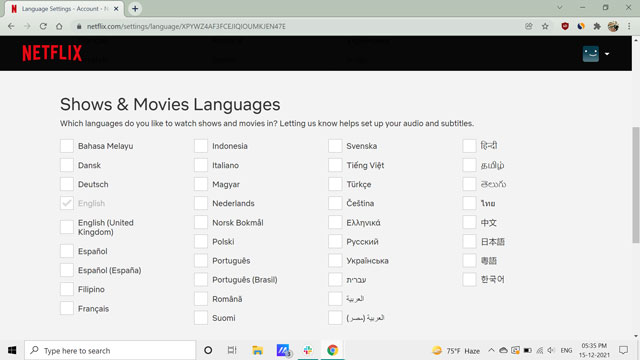Check the Svenska checkbox
640x360 pixels.
point(335,146)
